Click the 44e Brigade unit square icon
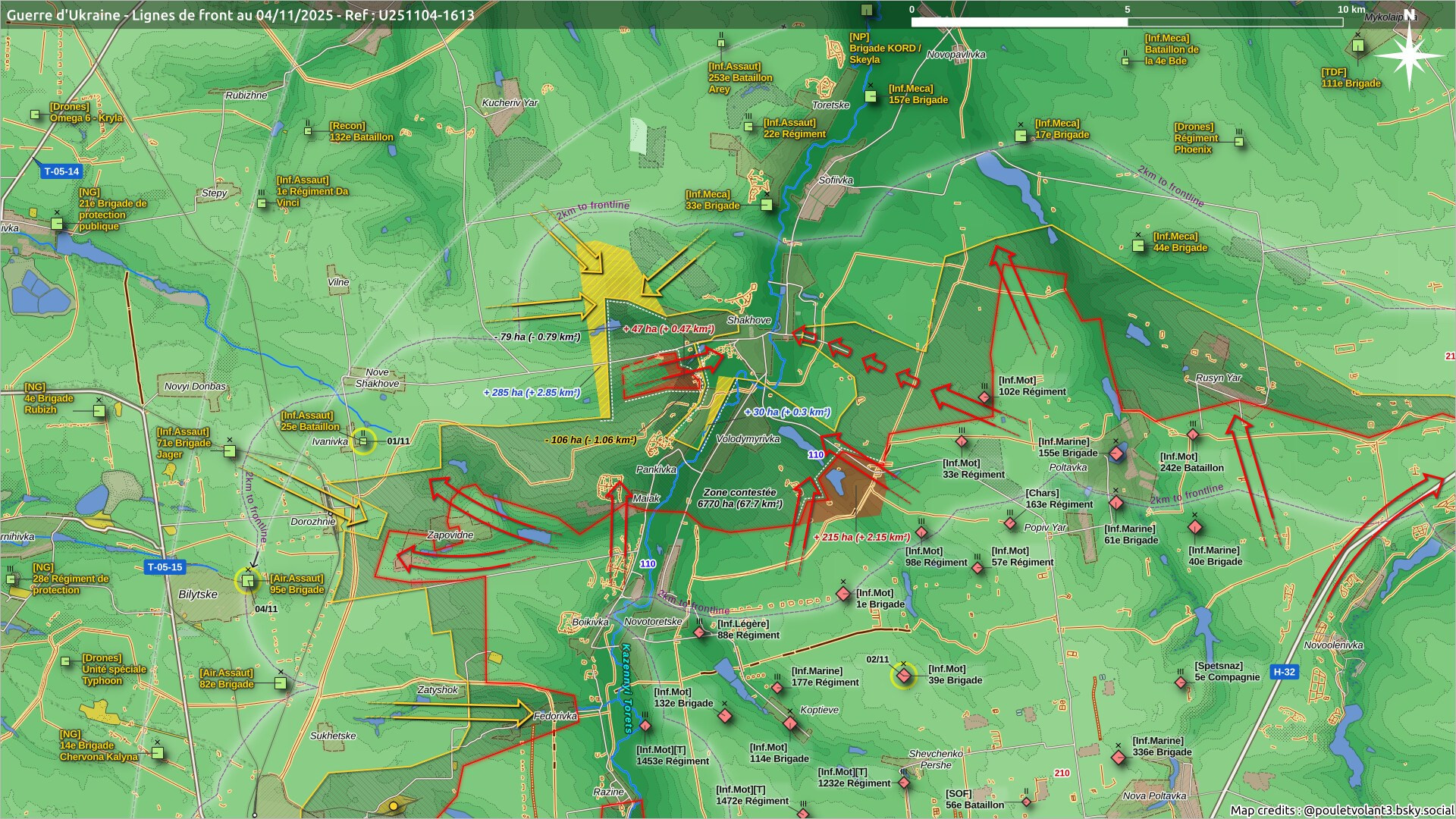The height and width of the screenshot is (819, 1456). tap(1138, 246)
